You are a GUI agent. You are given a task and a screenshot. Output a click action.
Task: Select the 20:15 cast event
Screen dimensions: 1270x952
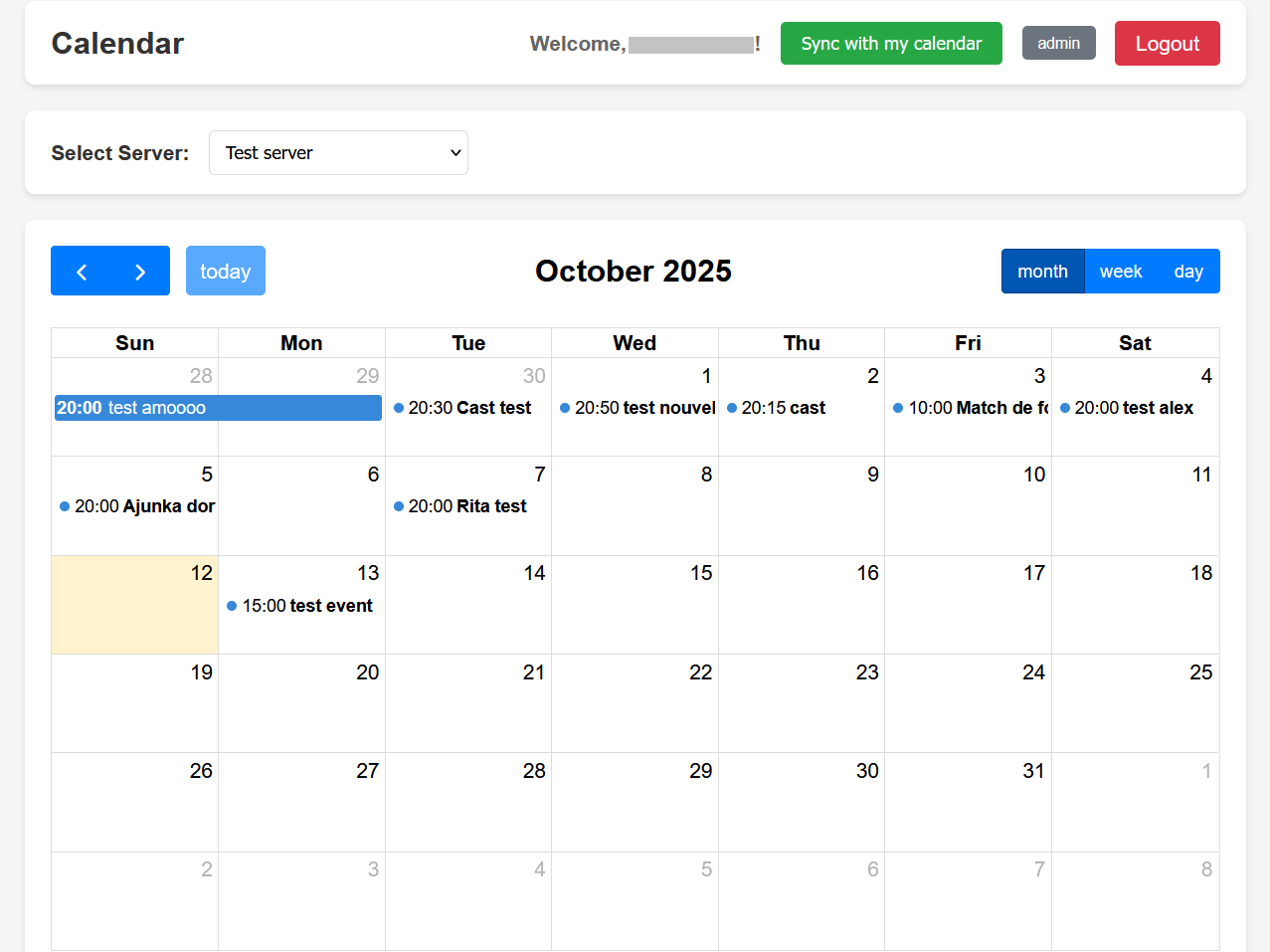[x=782, y=408]
